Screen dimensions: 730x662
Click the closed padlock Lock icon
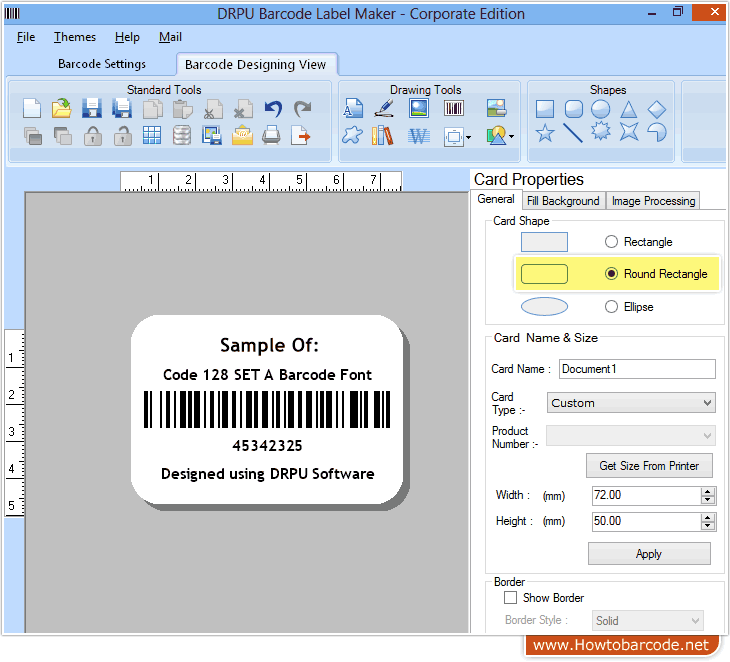tap(93, 136)
